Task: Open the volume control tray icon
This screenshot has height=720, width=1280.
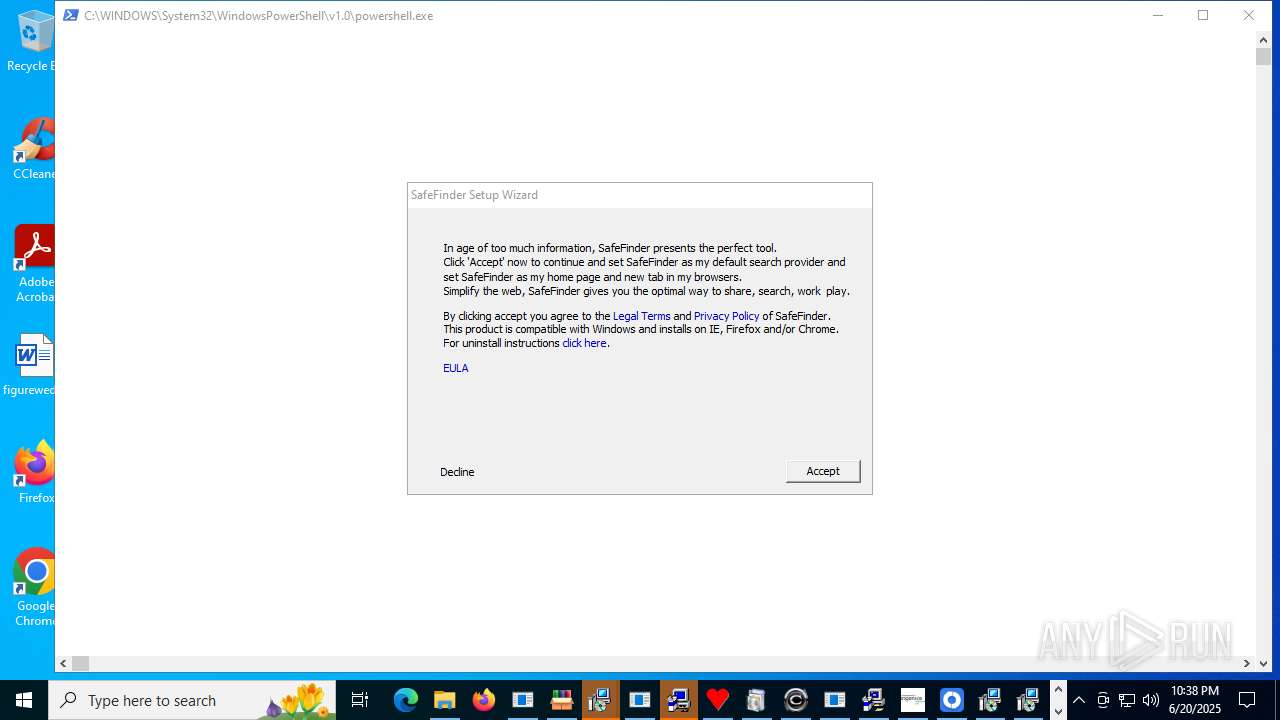Action: tap(1151, 700)
